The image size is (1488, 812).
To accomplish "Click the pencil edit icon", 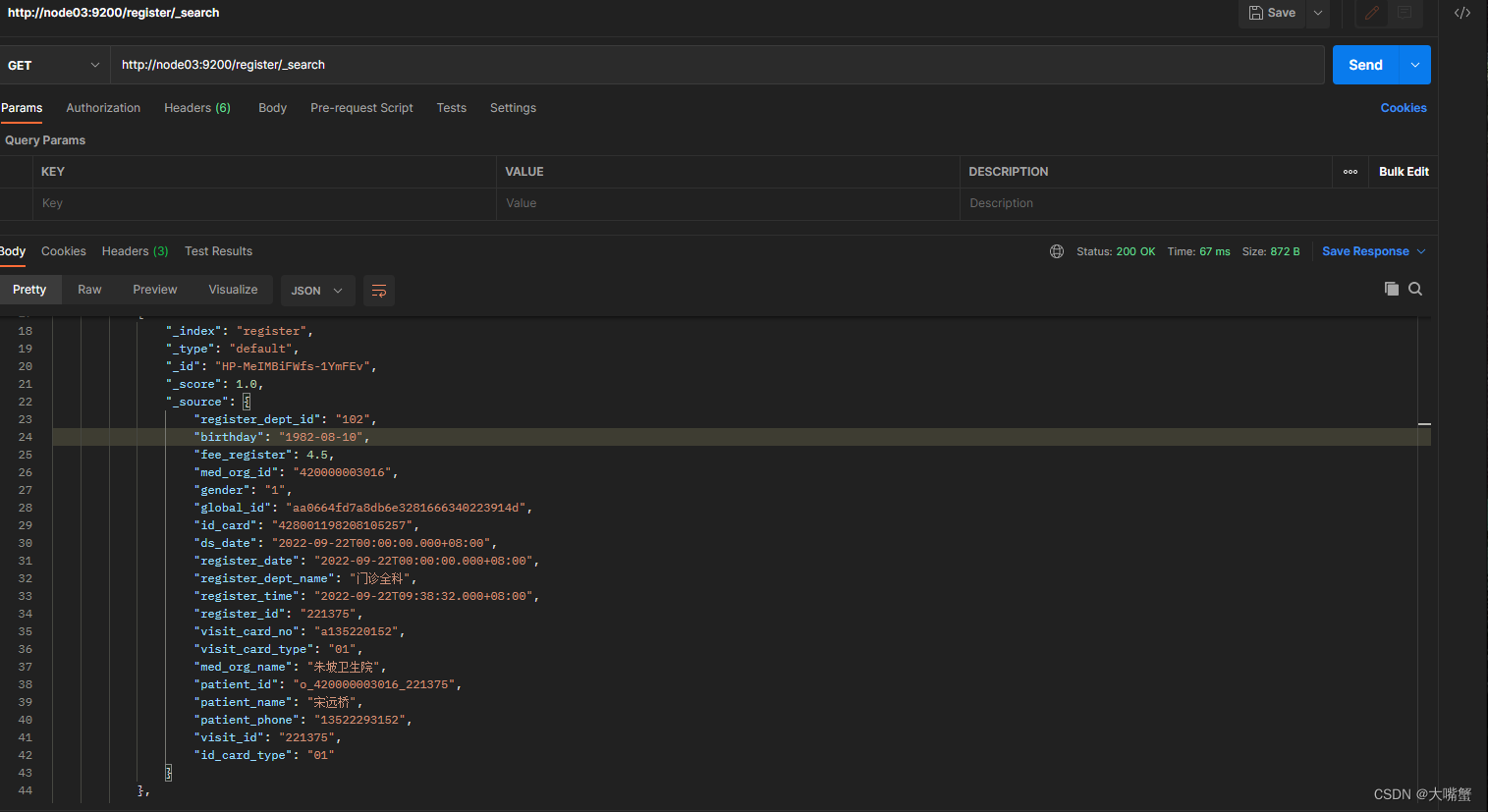I will point(1372,13).
